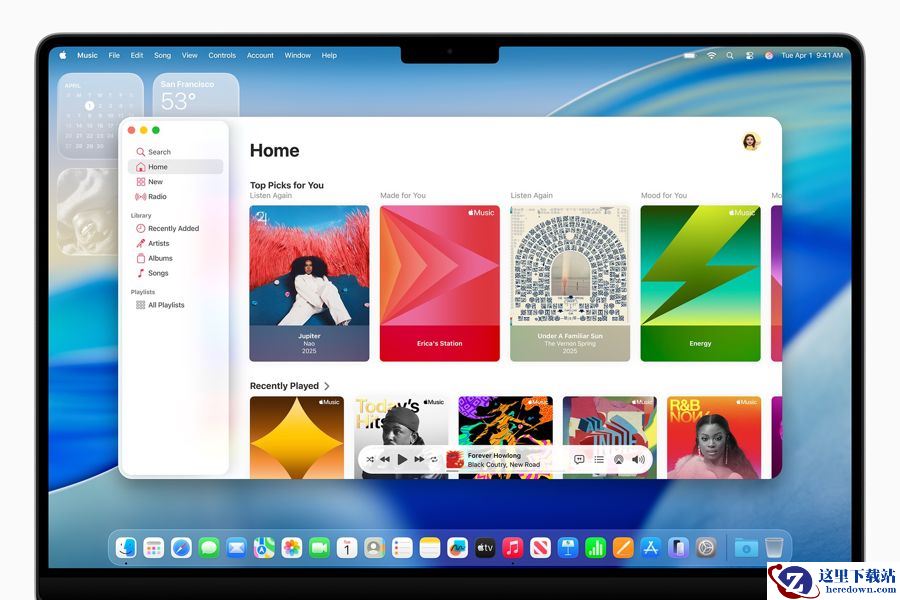This screenshot has width=900, height=600.
Task: Open Messages from the Dock
Action: (209, 548)
